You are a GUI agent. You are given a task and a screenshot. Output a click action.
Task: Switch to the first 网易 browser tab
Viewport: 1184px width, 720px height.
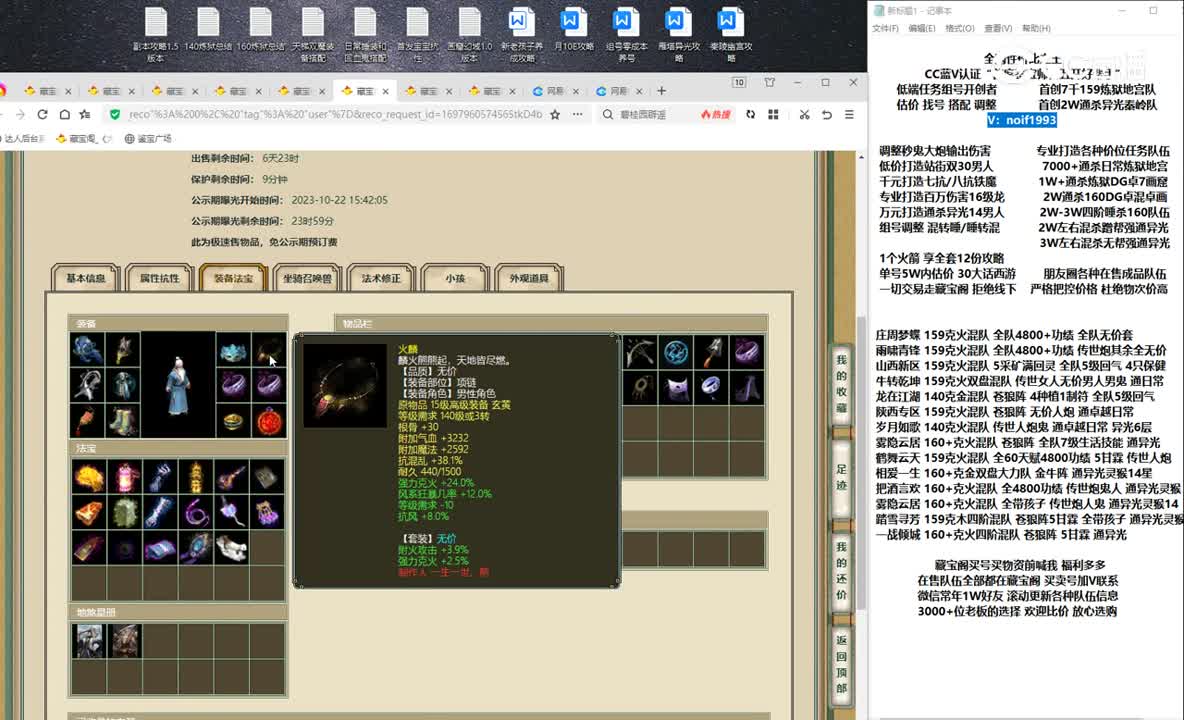555,91
